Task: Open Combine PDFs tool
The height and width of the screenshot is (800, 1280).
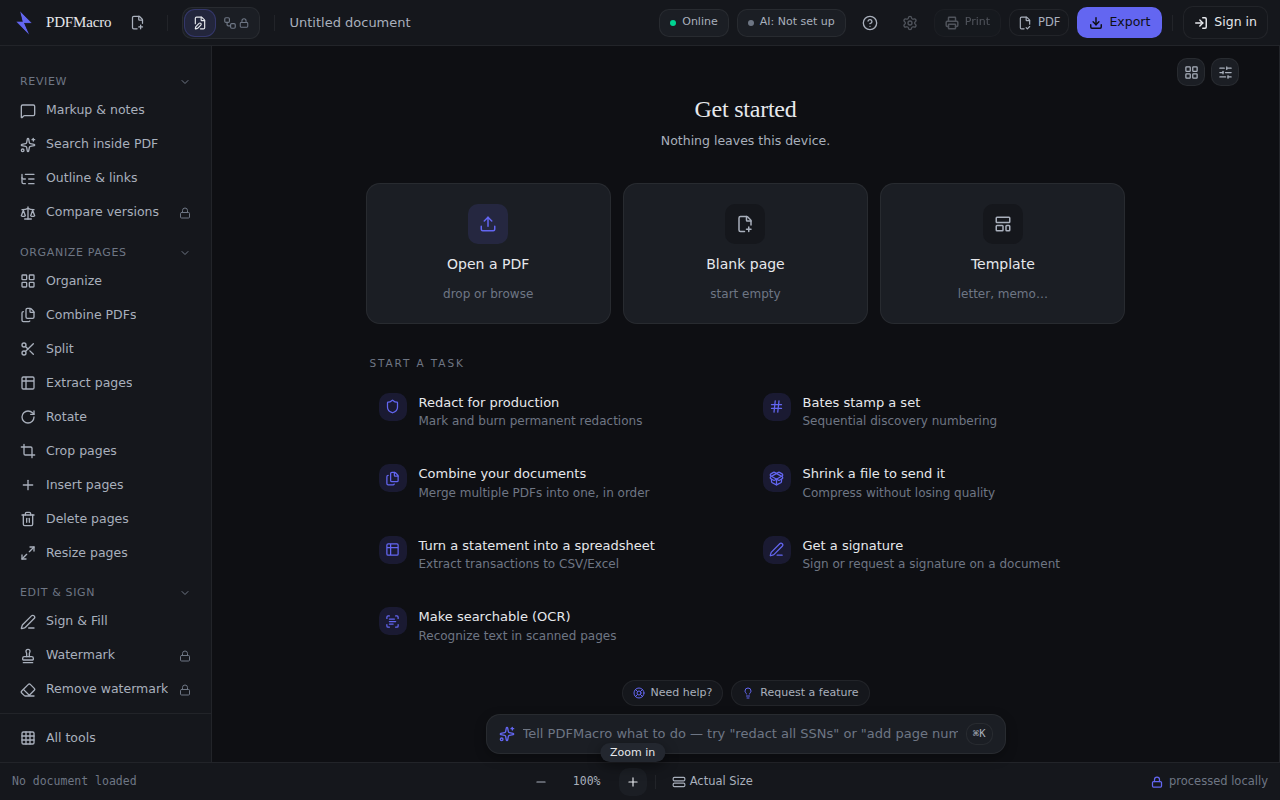Action: 106,315
